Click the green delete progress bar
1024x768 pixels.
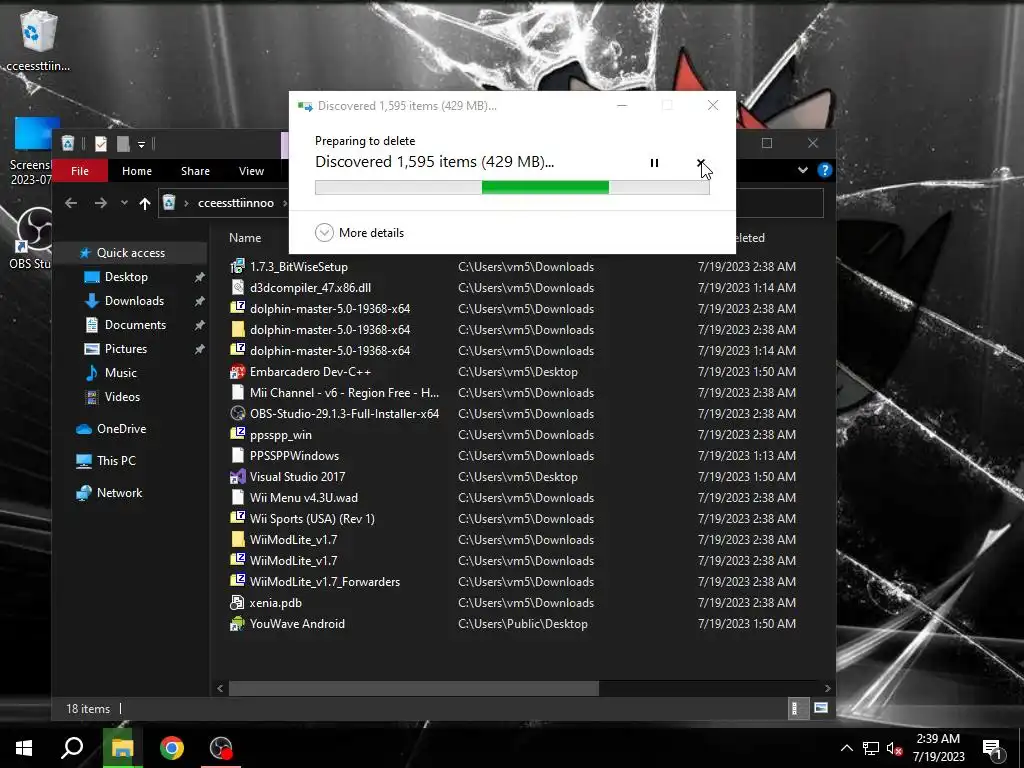click(x=512, y=187)
